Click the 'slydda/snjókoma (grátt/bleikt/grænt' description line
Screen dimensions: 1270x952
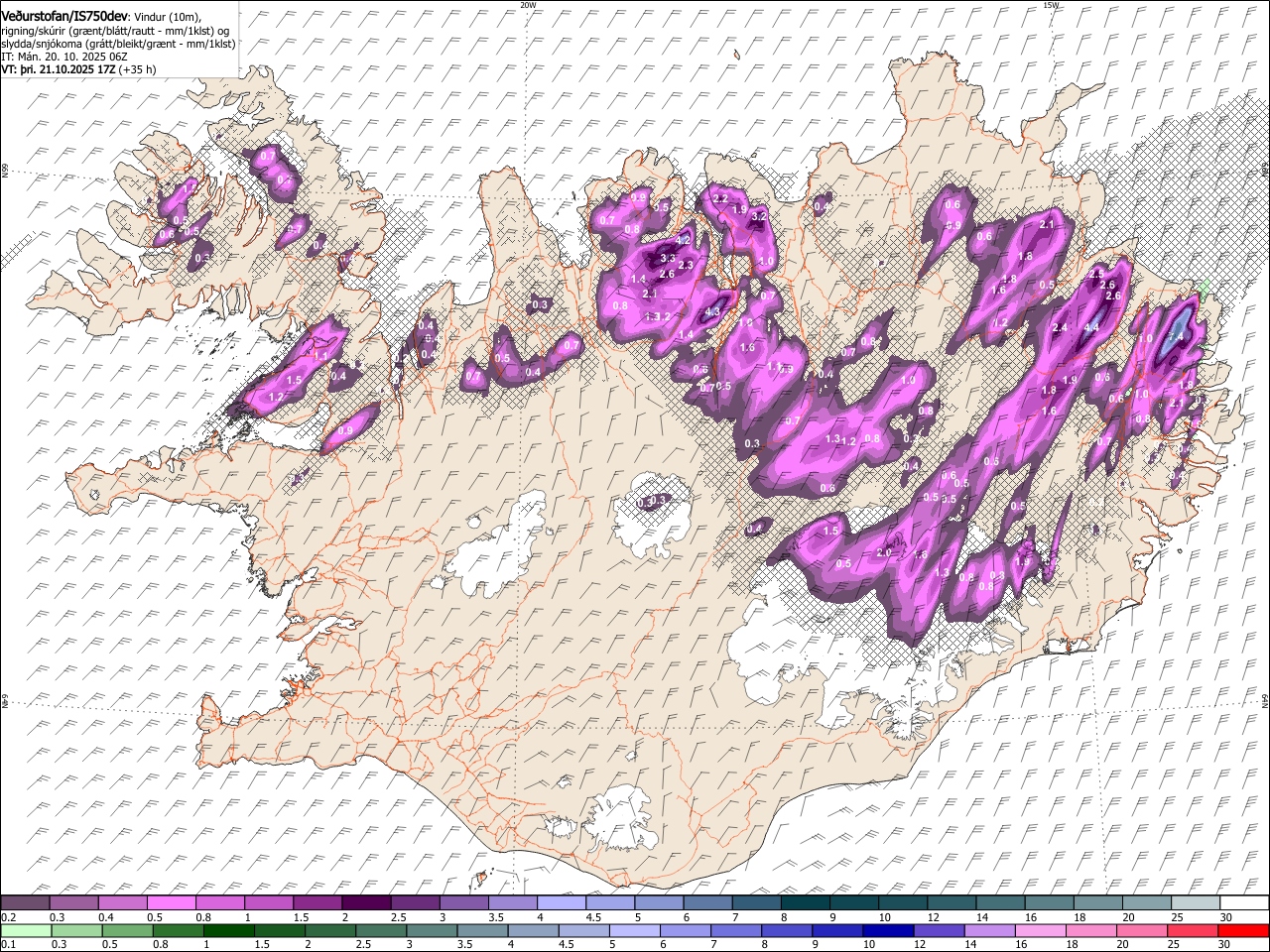[x=118, y=44]
